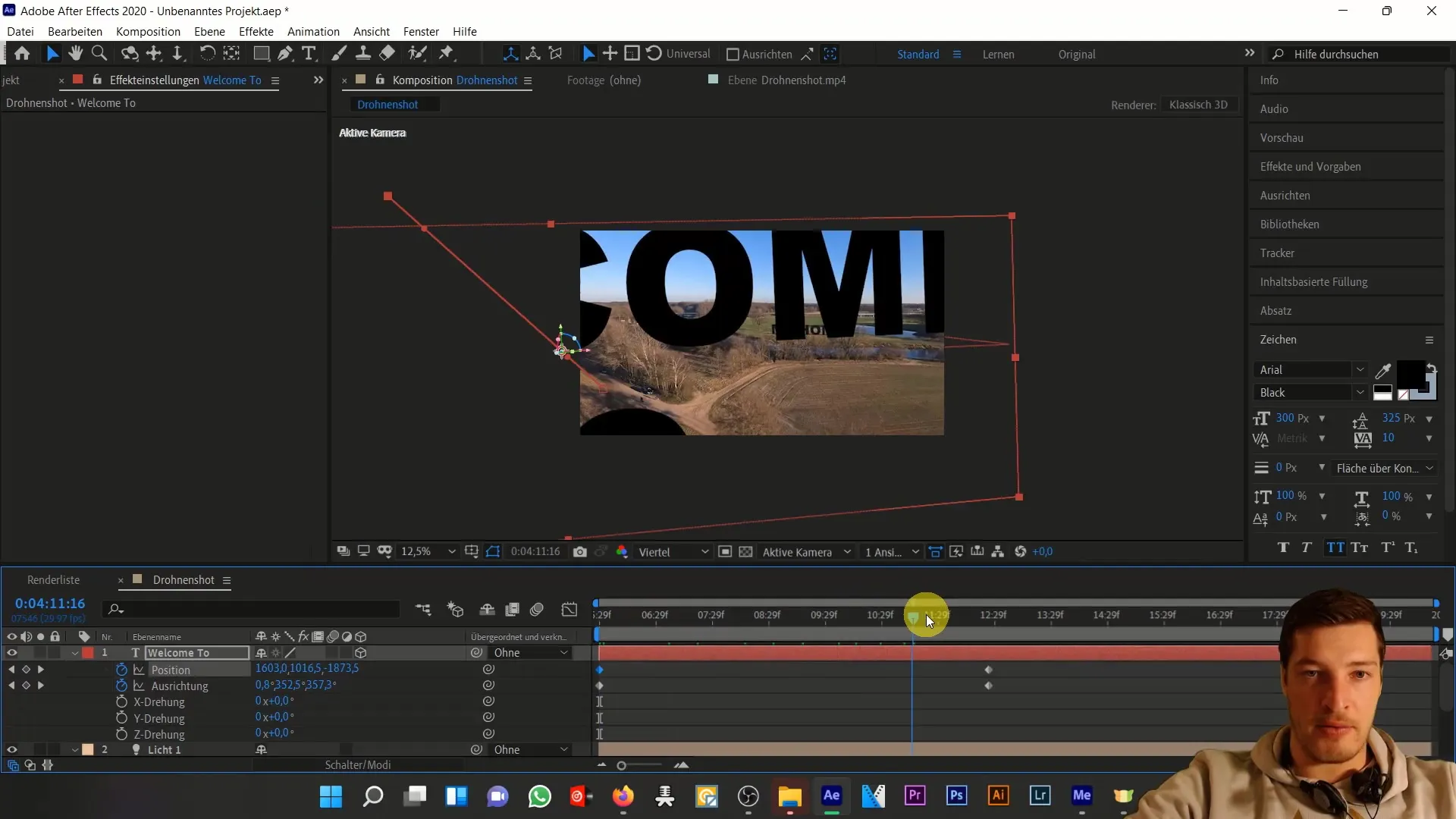Click the 3D layer icon on Welcome To

(361, 653)
